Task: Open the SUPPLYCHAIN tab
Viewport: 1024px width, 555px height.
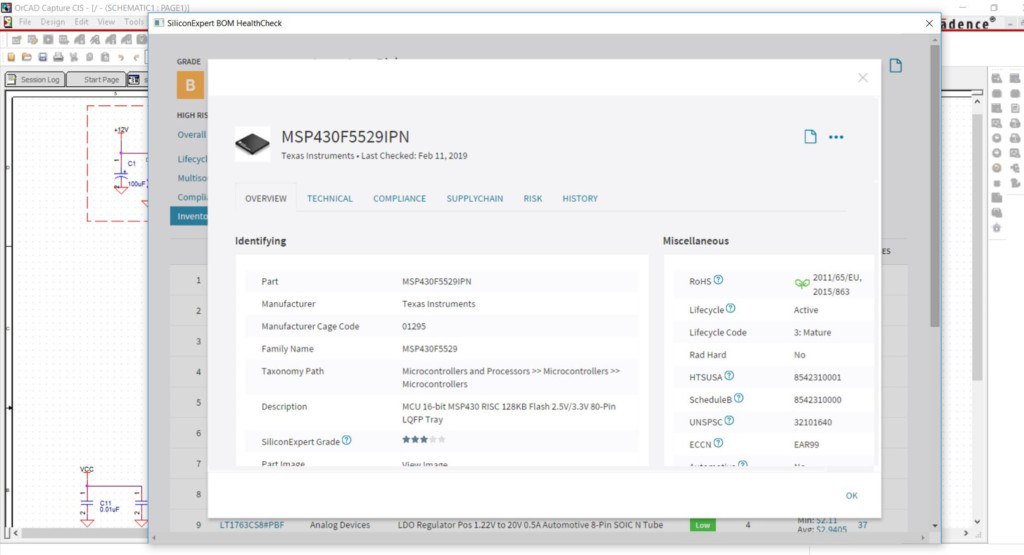Action: (x=474, y=199)
